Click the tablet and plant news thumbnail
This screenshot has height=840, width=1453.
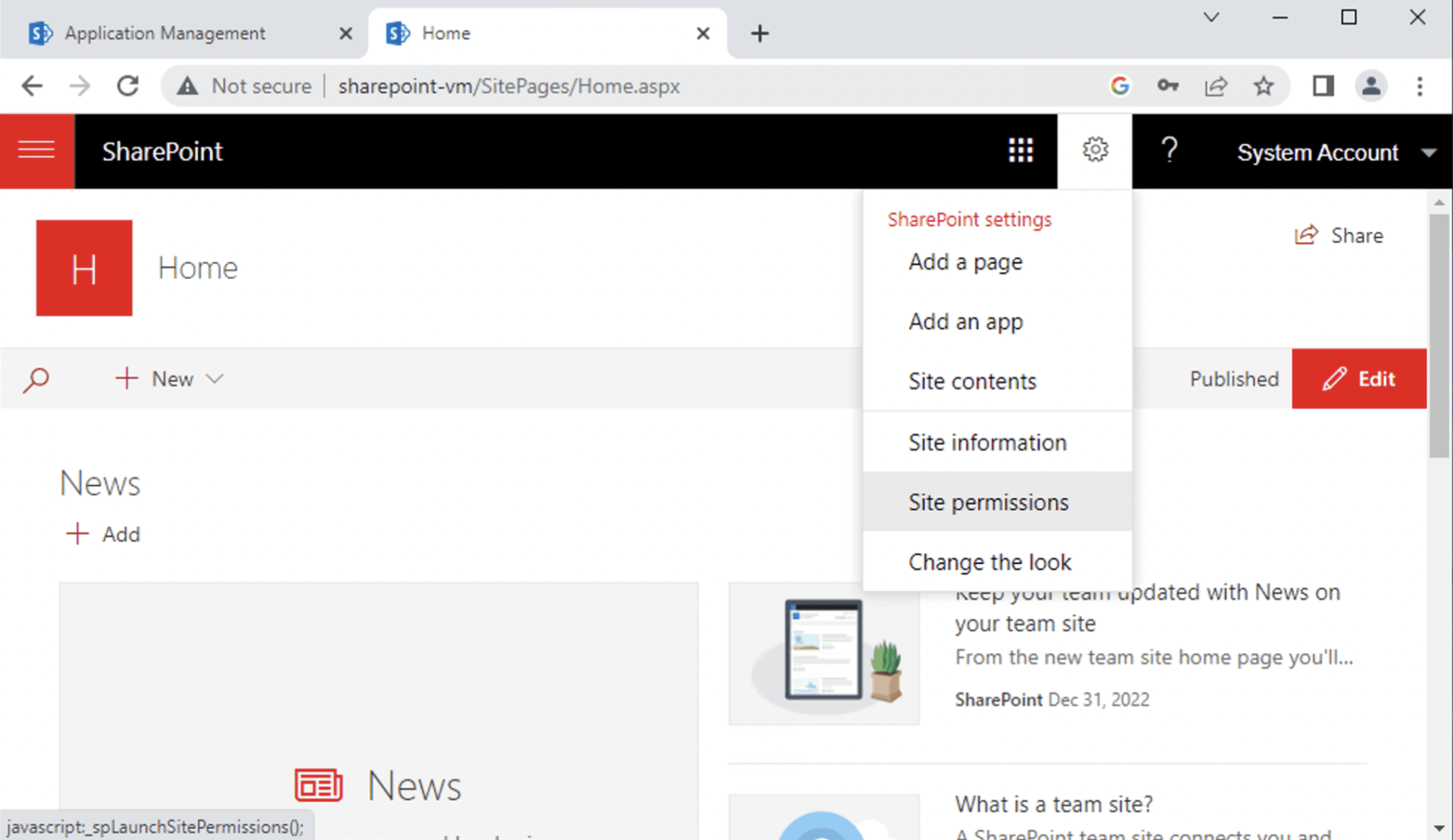(x=824, y=654)
